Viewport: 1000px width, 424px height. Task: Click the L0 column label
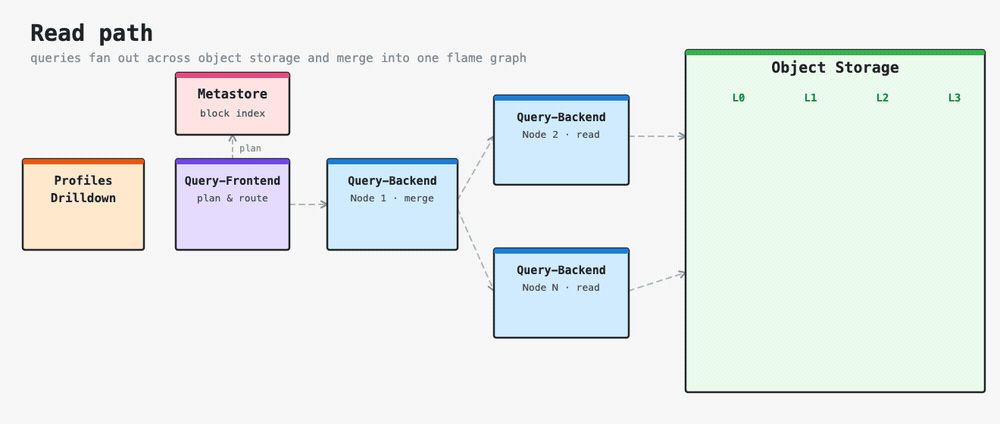[739, 98]
